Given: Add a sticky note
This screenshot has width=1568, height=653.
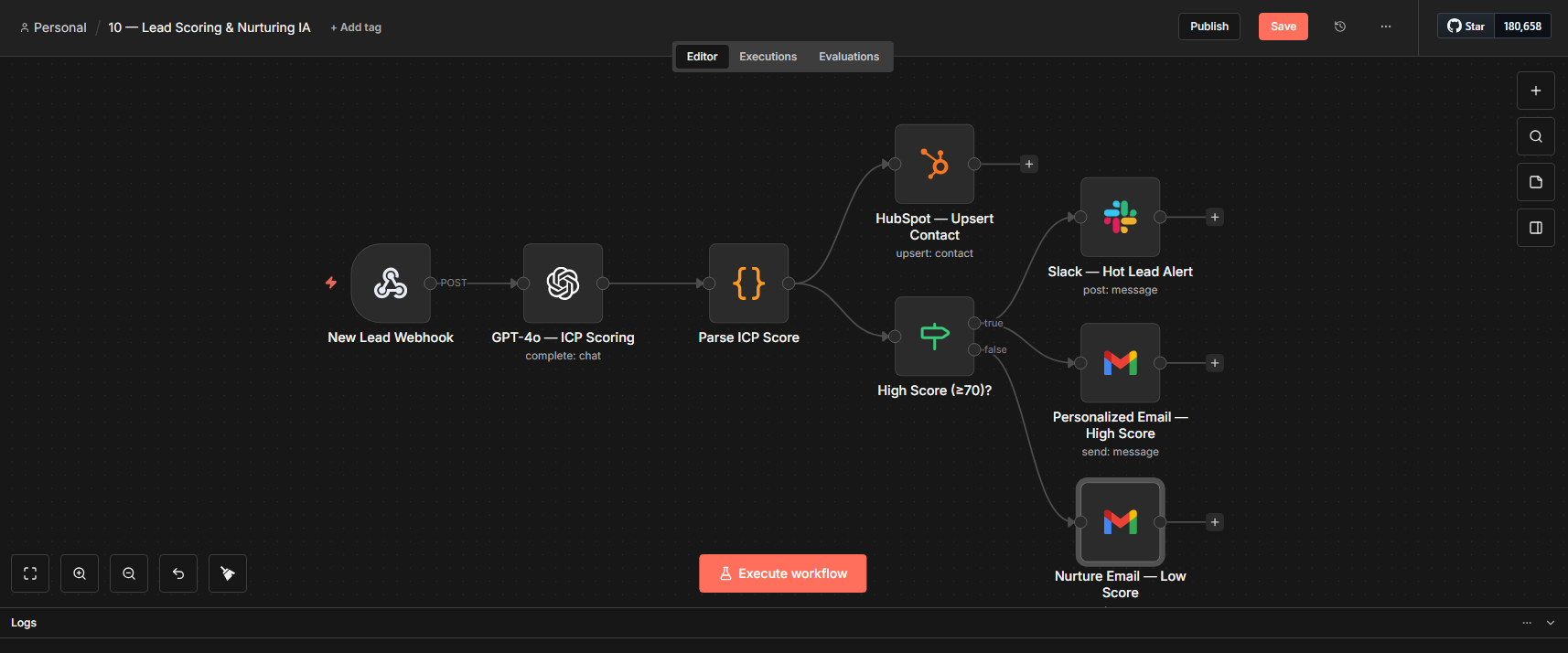Looking at the screenshot, I should pyautogui.click(x=1536, y=182).
